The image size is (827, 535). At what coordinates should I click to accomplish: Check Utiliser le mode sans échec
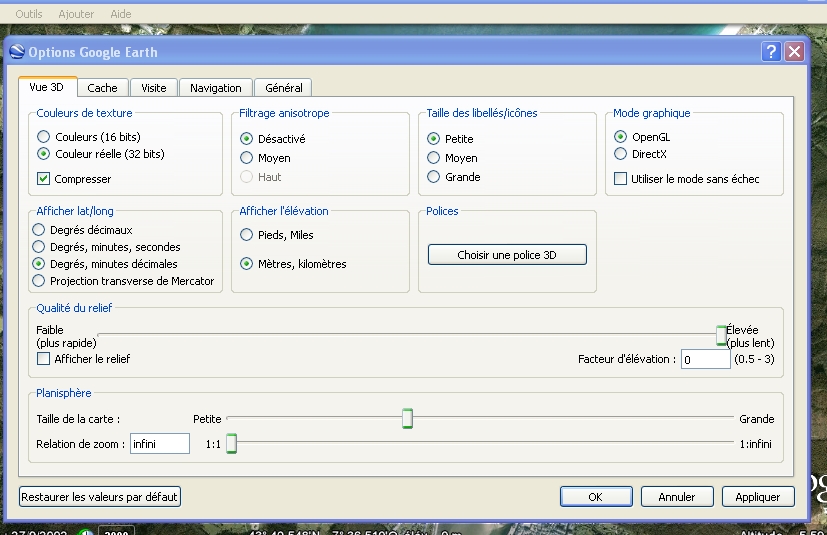pos(621,179)
